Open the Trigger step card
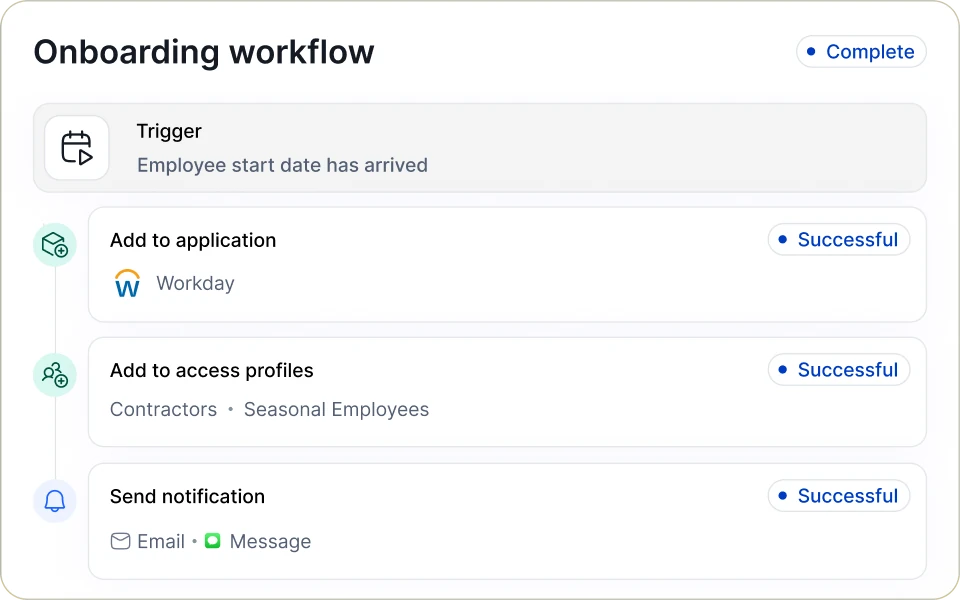This screenshot has width=960, height=600. coord(479,148)
